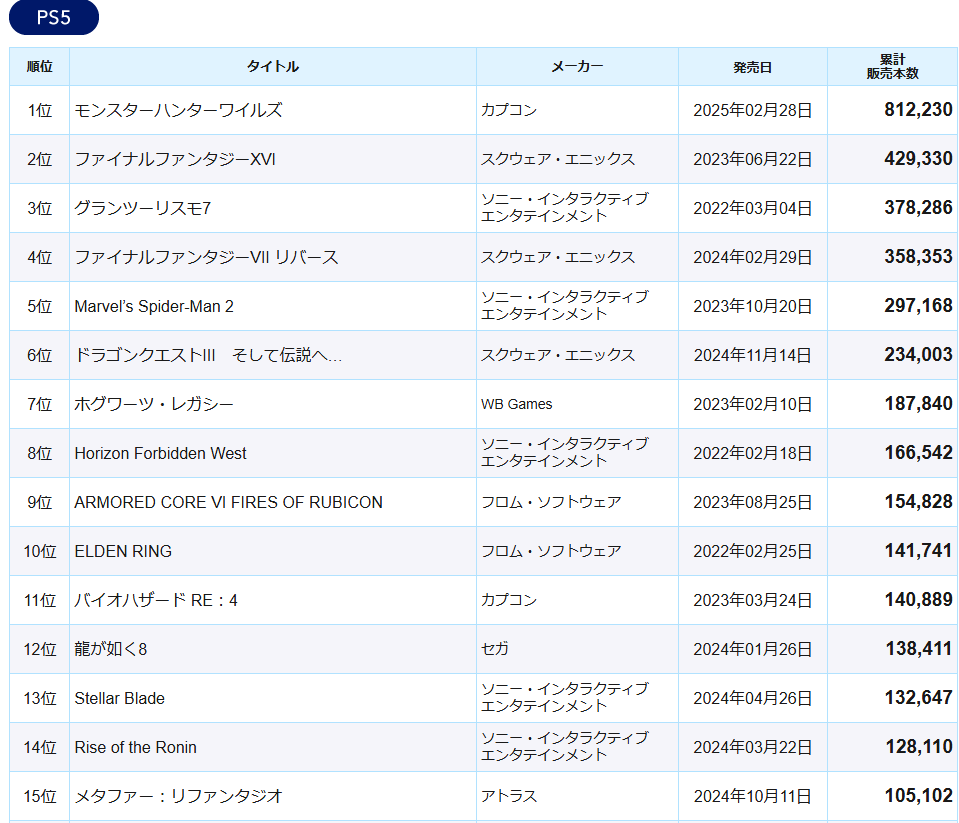The width and height of the screenshot is (959, 823).
Task: Click maker カプコン in Monster Hunter row
Action: [509, 110]
